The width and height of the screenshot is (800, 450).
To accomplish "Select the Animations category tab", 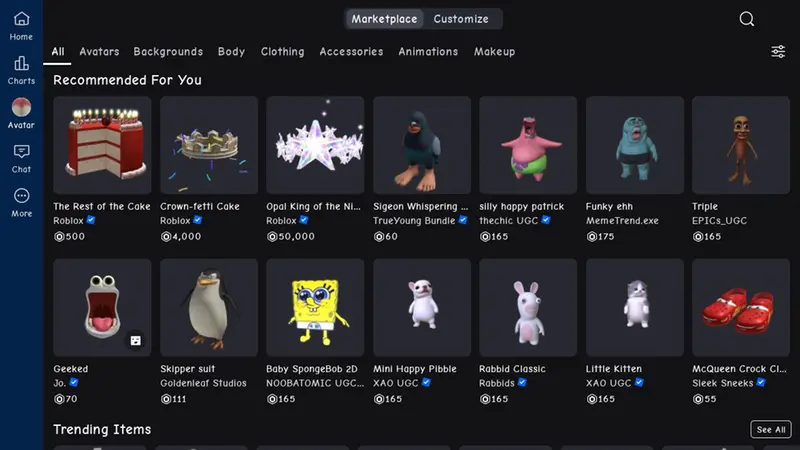I will click(428, 52).
